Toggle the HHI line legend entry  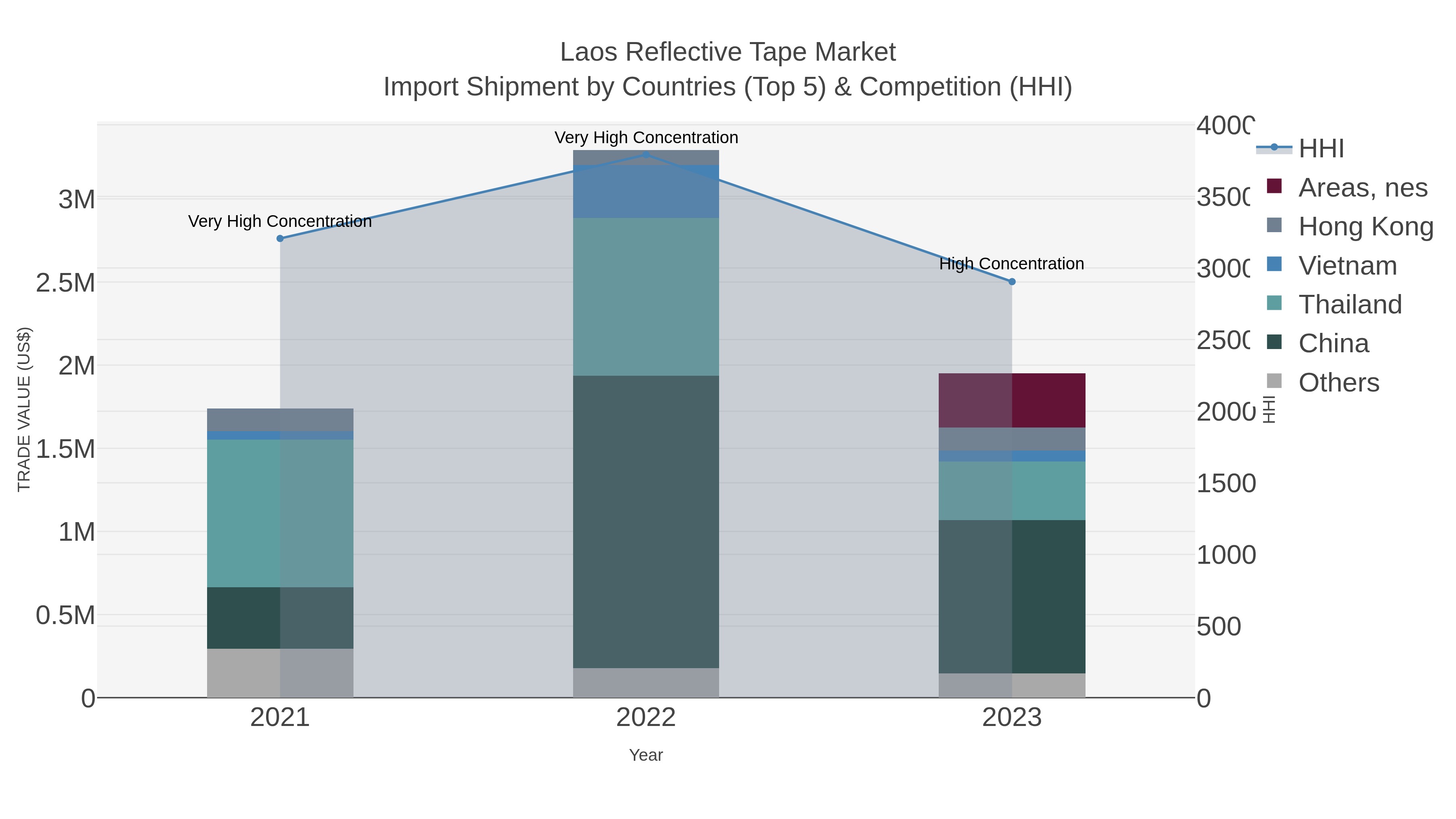pyautogui.click(x=1300, y=149)
